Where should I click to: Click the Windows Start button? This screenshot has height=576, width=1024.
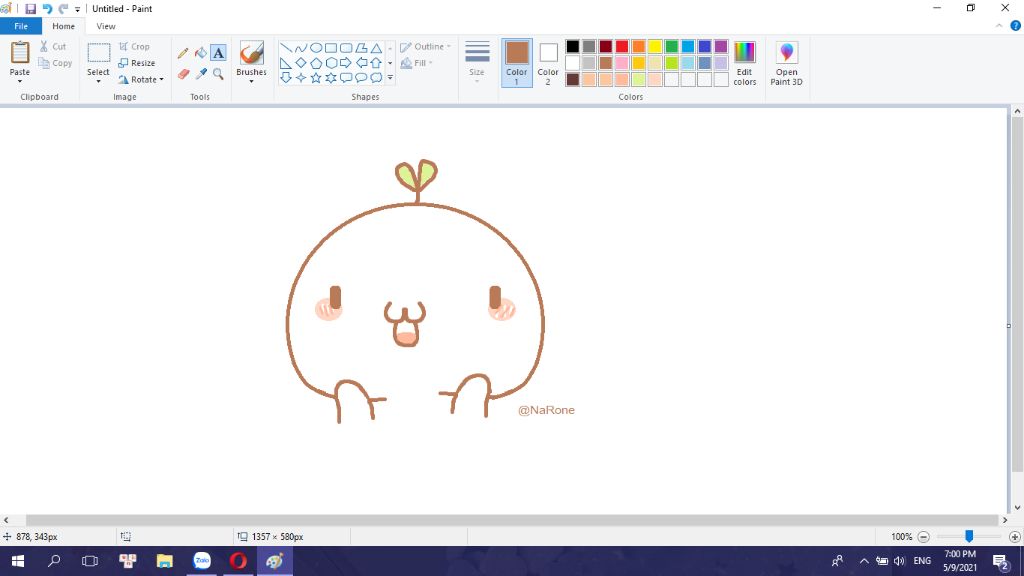coord(18,561)
